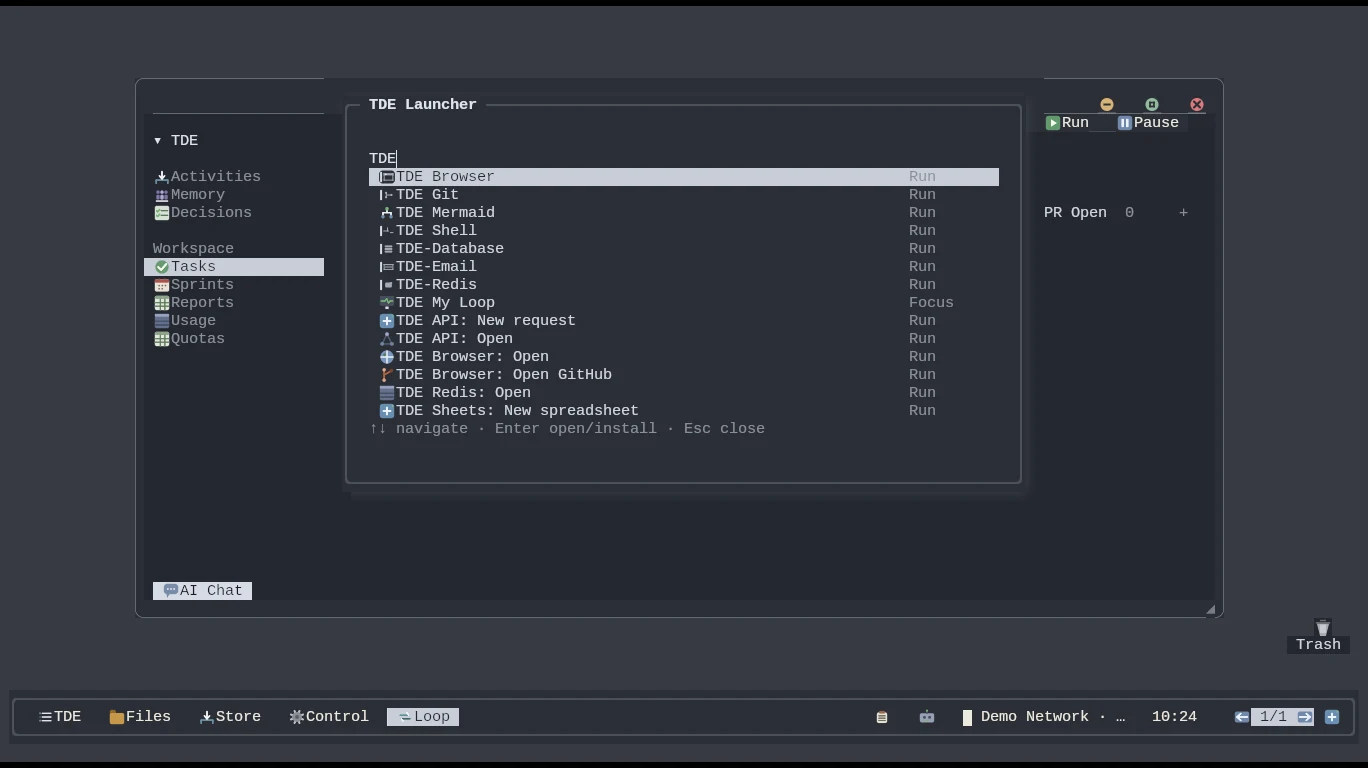Viewport: 1368px width, 768px height.
Task: Click the Pause button in the toolbar
Action: (1148, 123)
